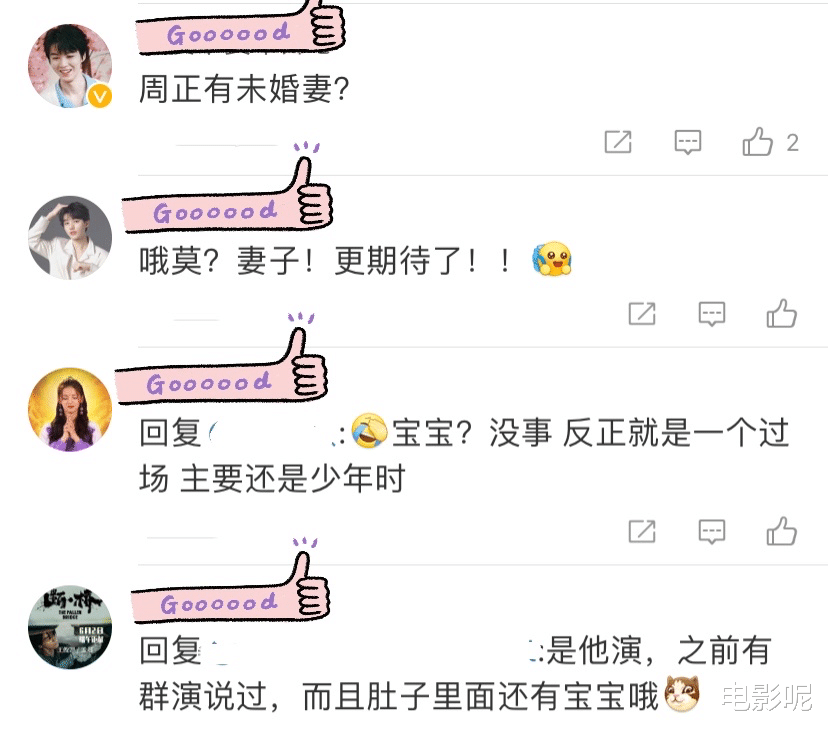Screen dimensions: 828x732
Task: Repost the comment 周正有未婚妻?
Action: coord(618,142)
